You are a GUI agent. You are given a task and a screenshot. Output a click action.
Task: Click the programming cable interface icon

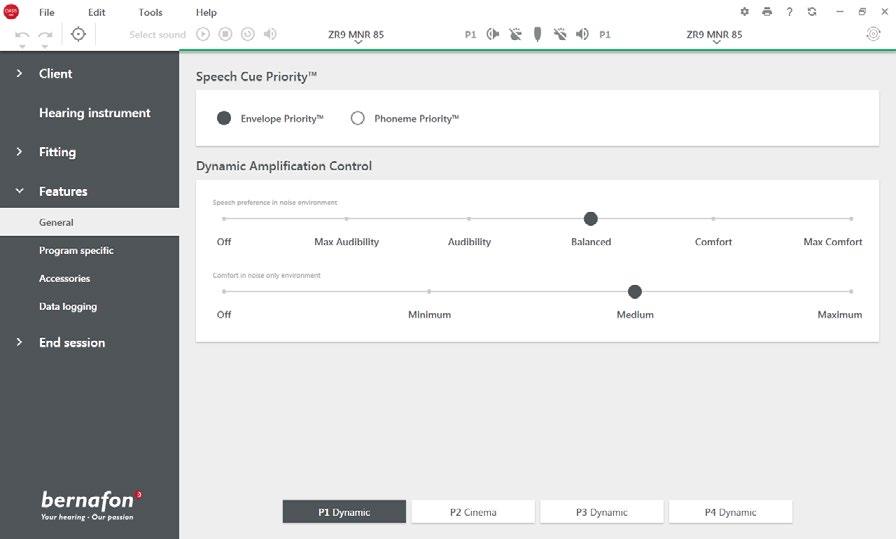pos(537,34)
